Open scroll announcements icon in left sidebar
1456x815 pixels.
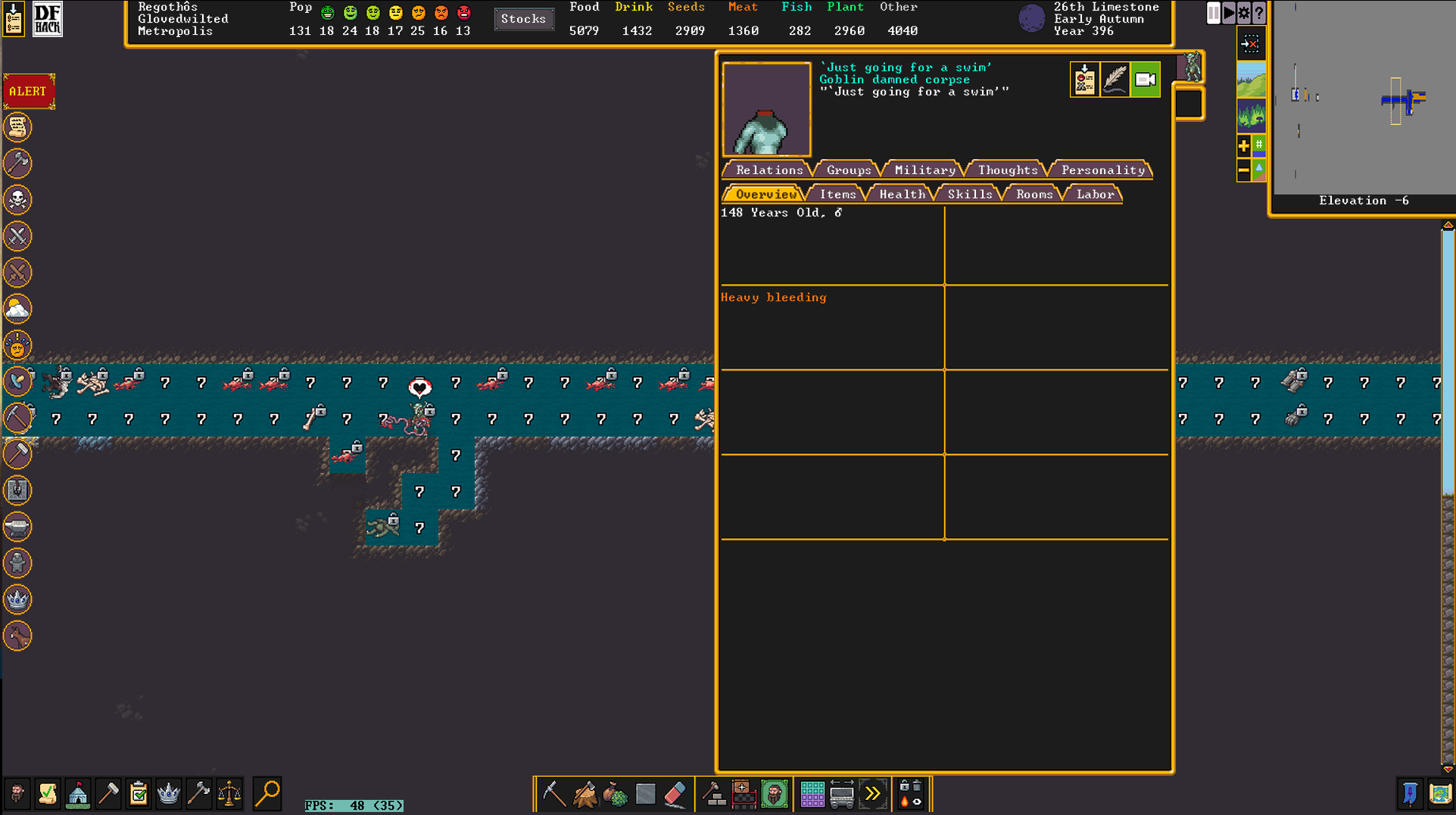pos(17,127)
